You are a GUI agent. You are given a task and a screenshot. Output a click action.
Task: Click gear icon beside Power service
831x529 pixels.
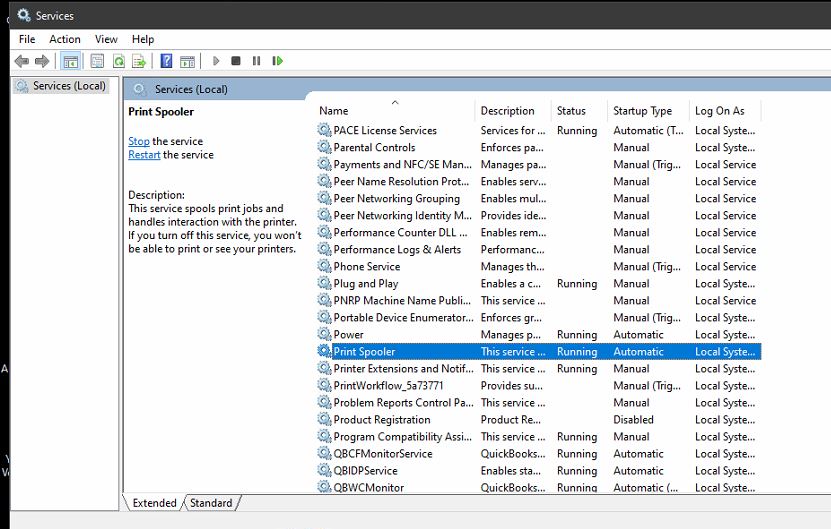click(x=324, y=334)
